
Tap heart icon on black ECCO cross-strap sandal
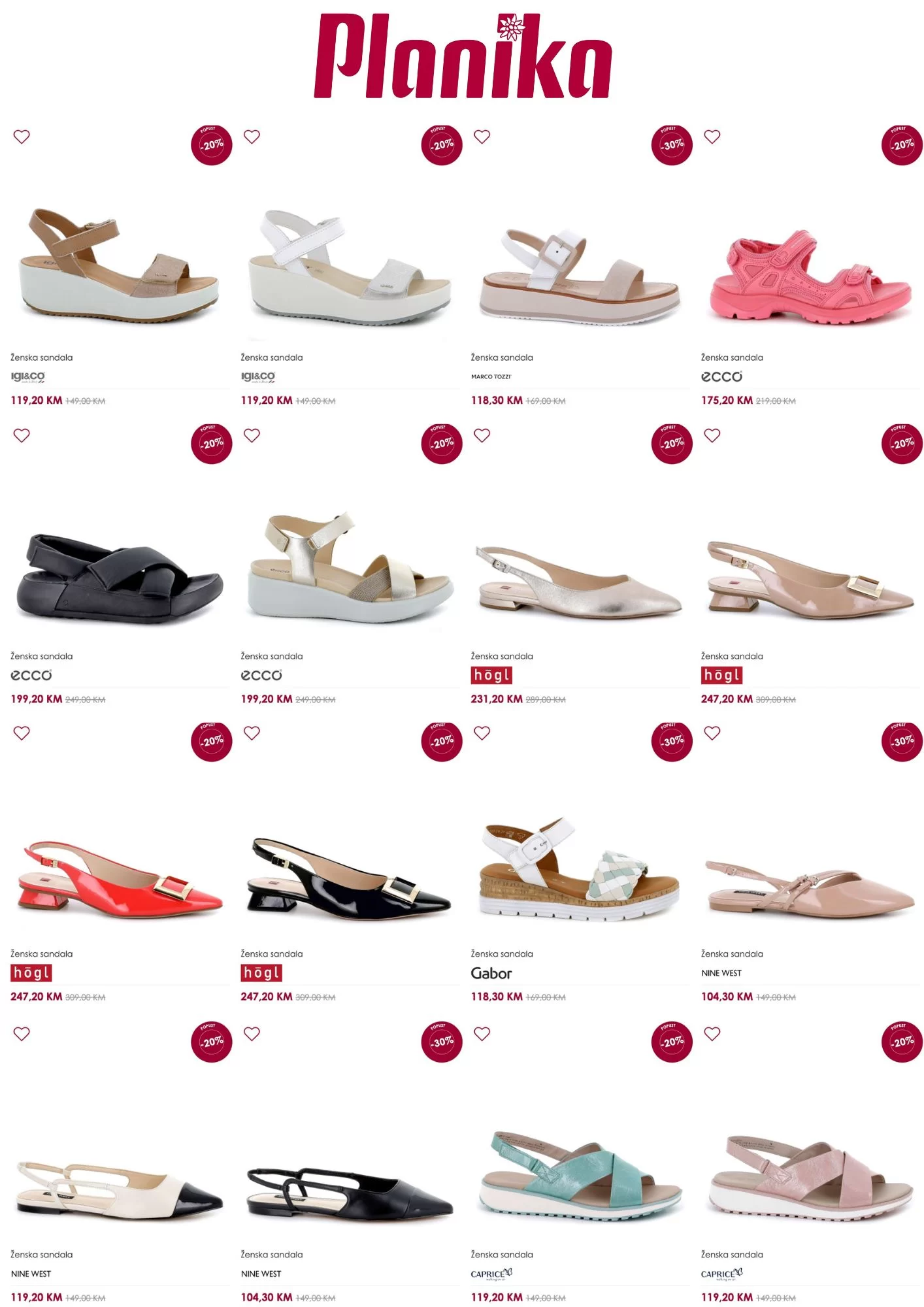click(x=22, y=435)
